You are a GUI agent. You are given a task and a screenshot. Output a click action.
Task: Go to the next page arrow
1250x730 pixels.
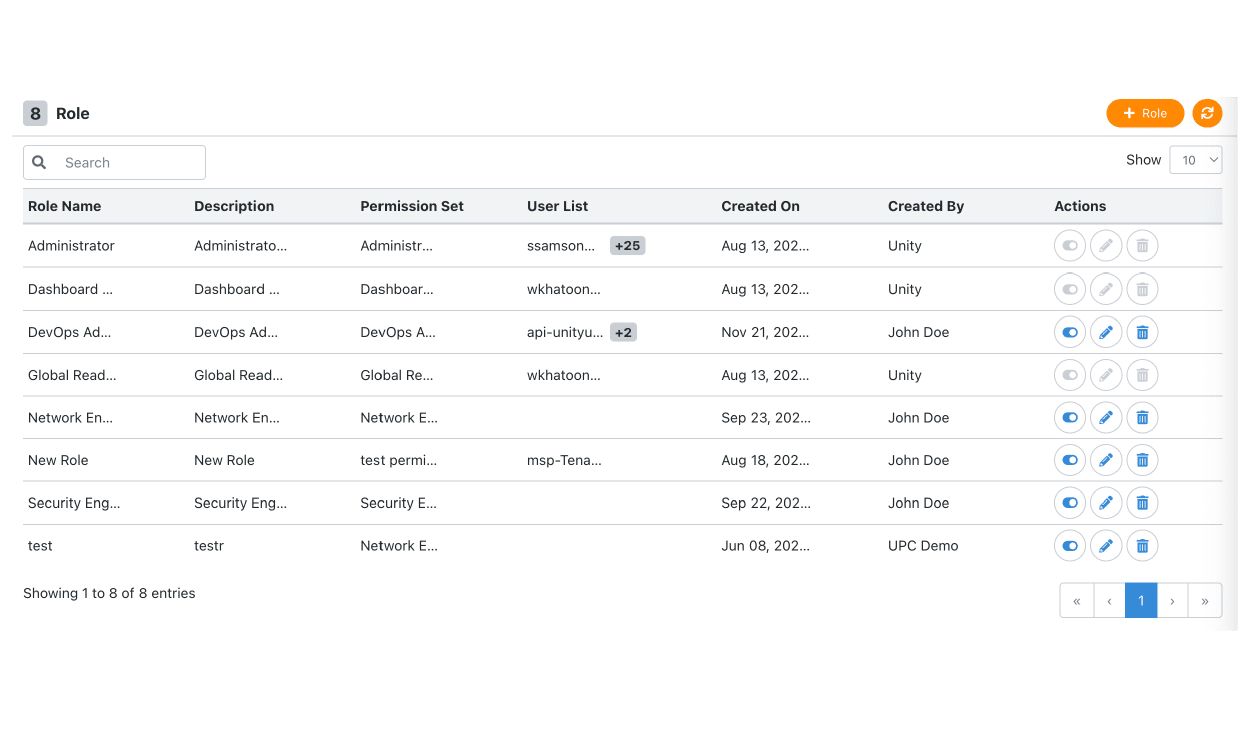pyautogui.click(x=1173, y=601)
